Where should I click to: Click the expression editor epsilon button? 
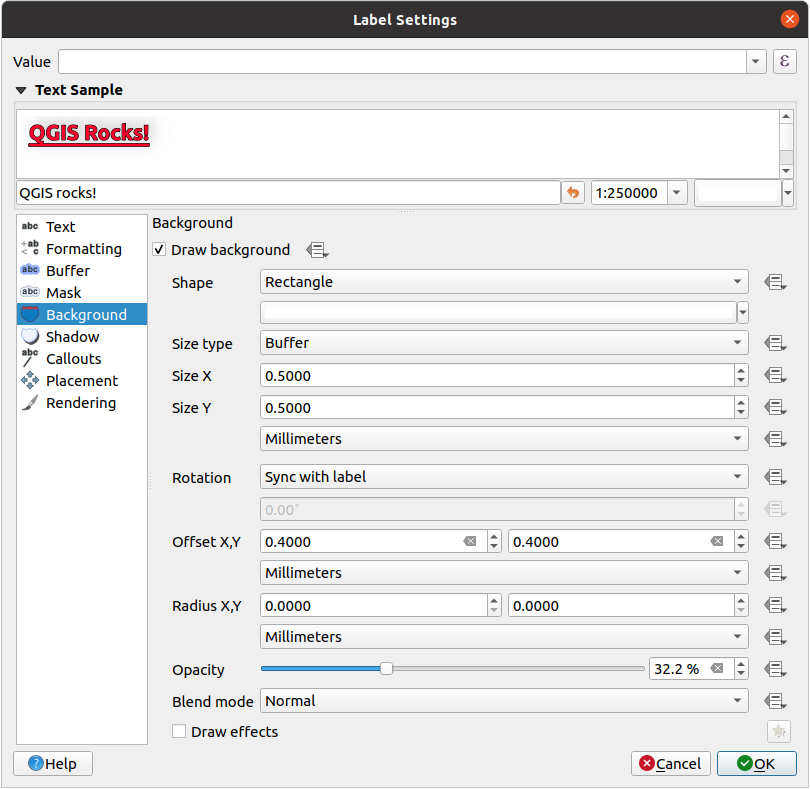click(x=785, y=62)
